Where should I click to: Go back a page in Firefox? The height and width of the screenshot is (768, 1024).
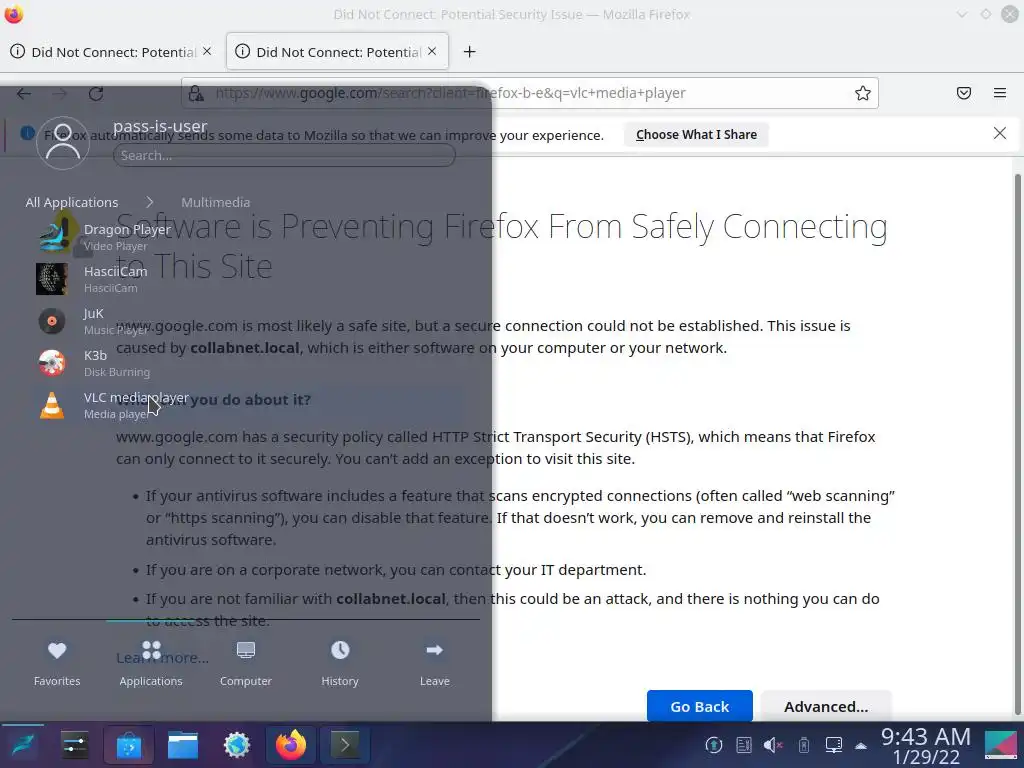[24, 93]
